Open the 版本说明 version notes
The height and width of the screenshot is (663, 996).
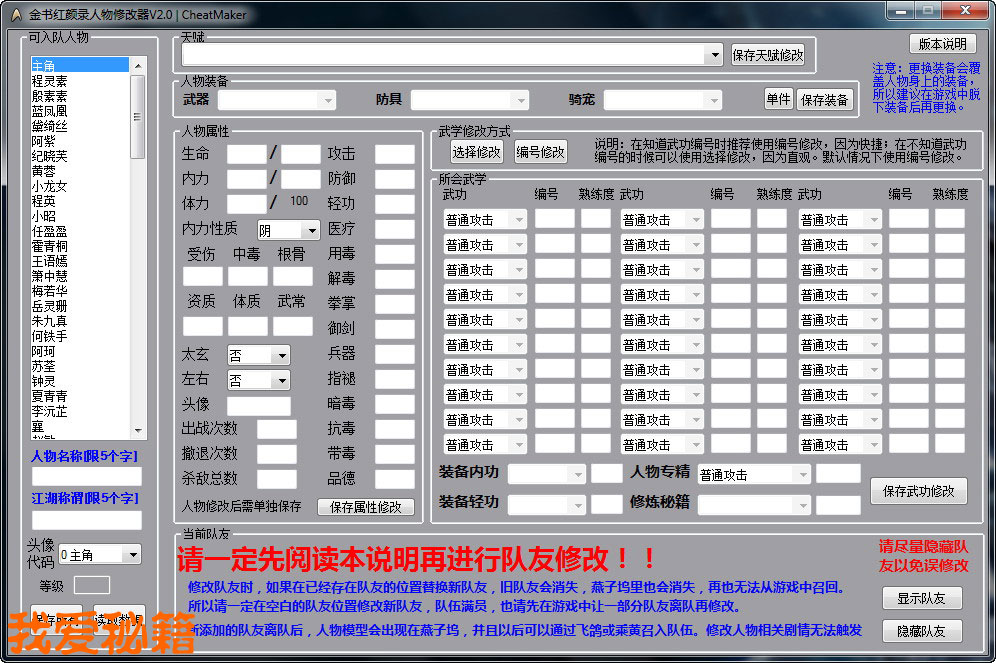coord(942,44)
